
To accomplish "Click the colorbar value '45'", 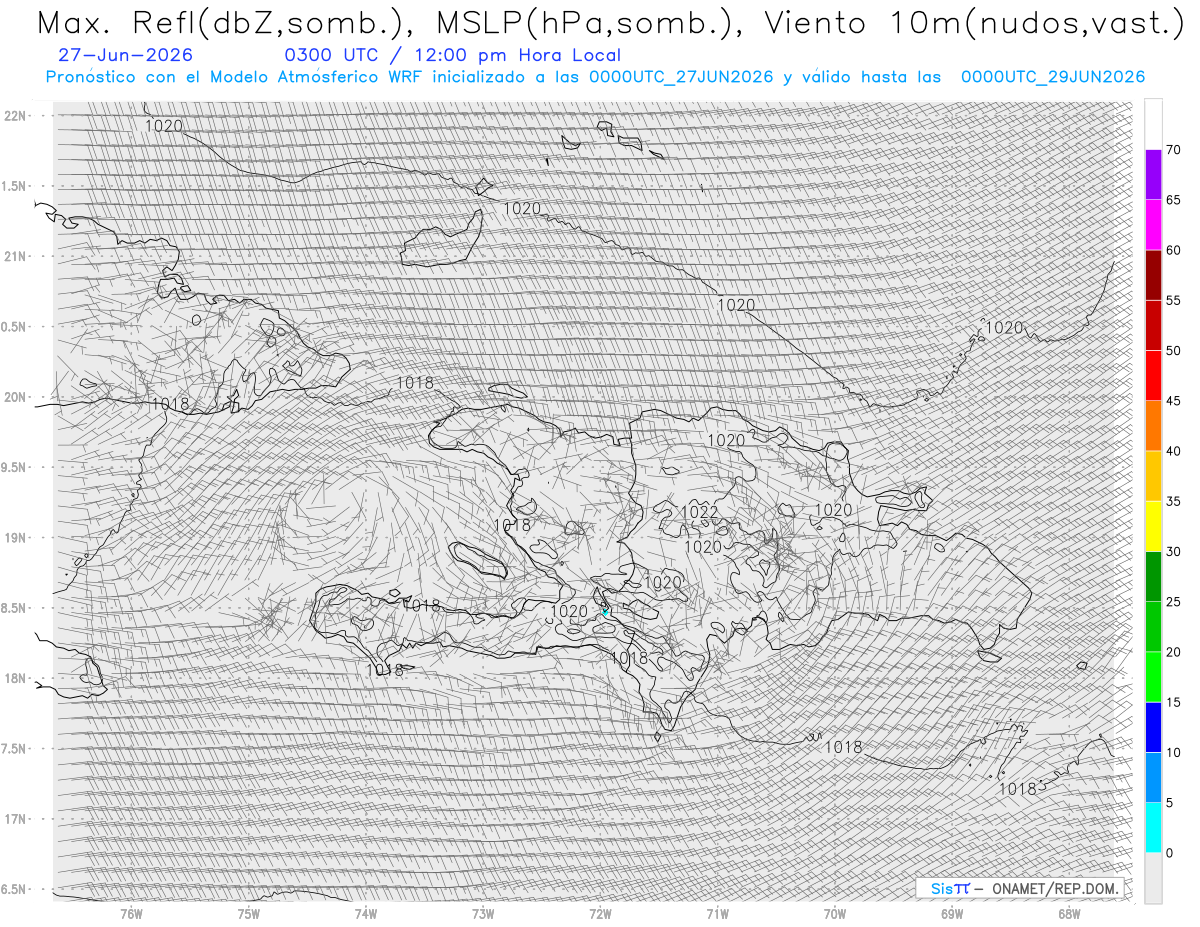I will [1174, 401].
